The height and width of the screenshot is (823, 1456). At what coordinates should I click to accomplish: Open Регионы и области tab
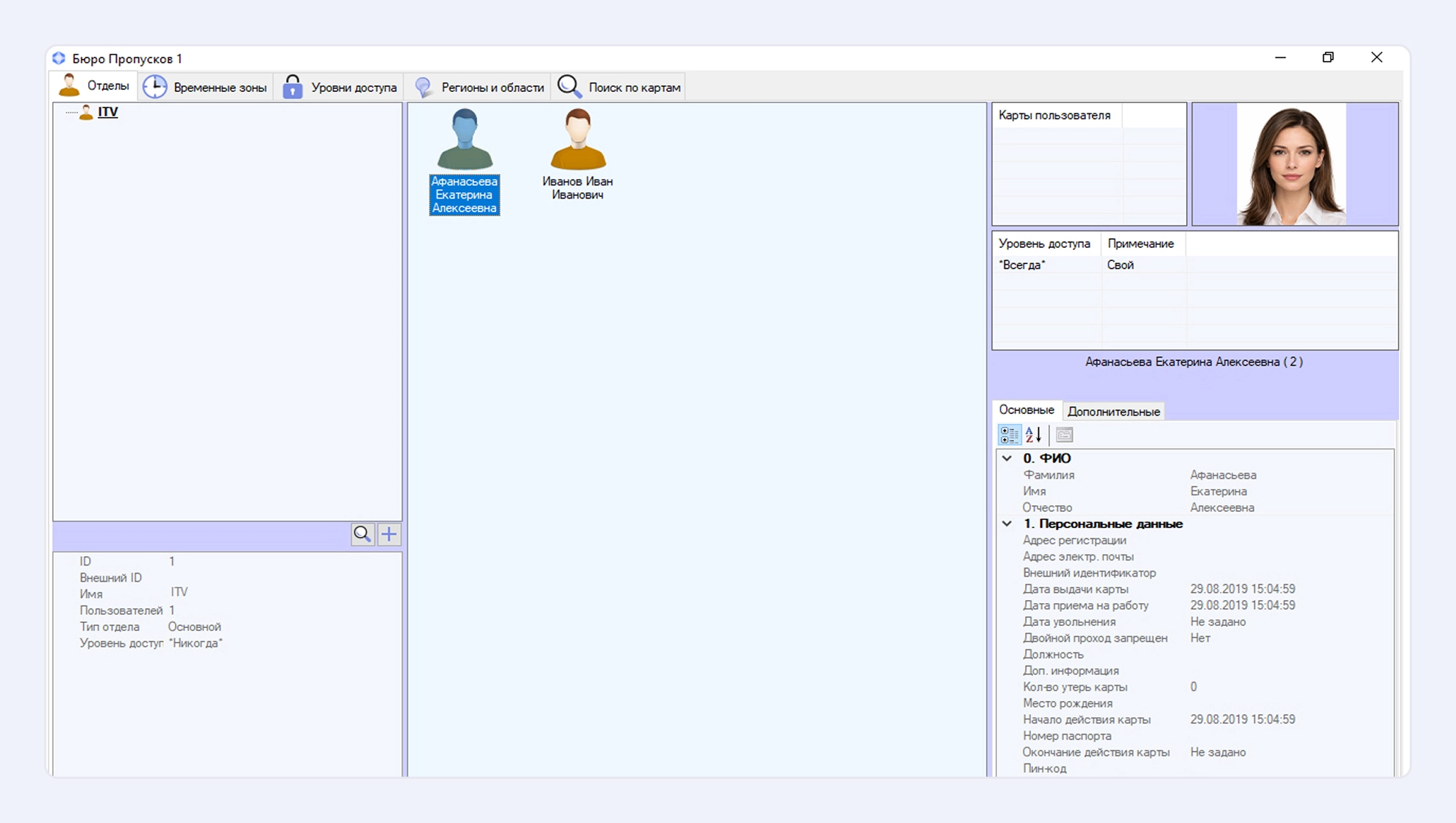[x=479, y=87]
